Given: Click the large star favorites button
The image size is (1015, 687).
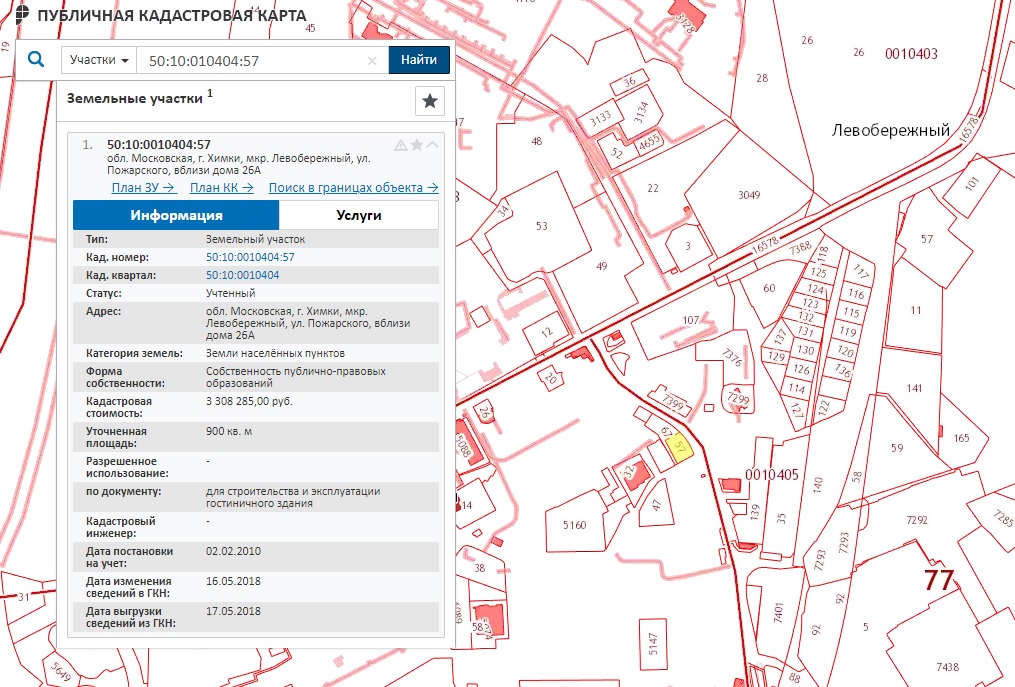Looking at the screenshot, I should (429, 100).
